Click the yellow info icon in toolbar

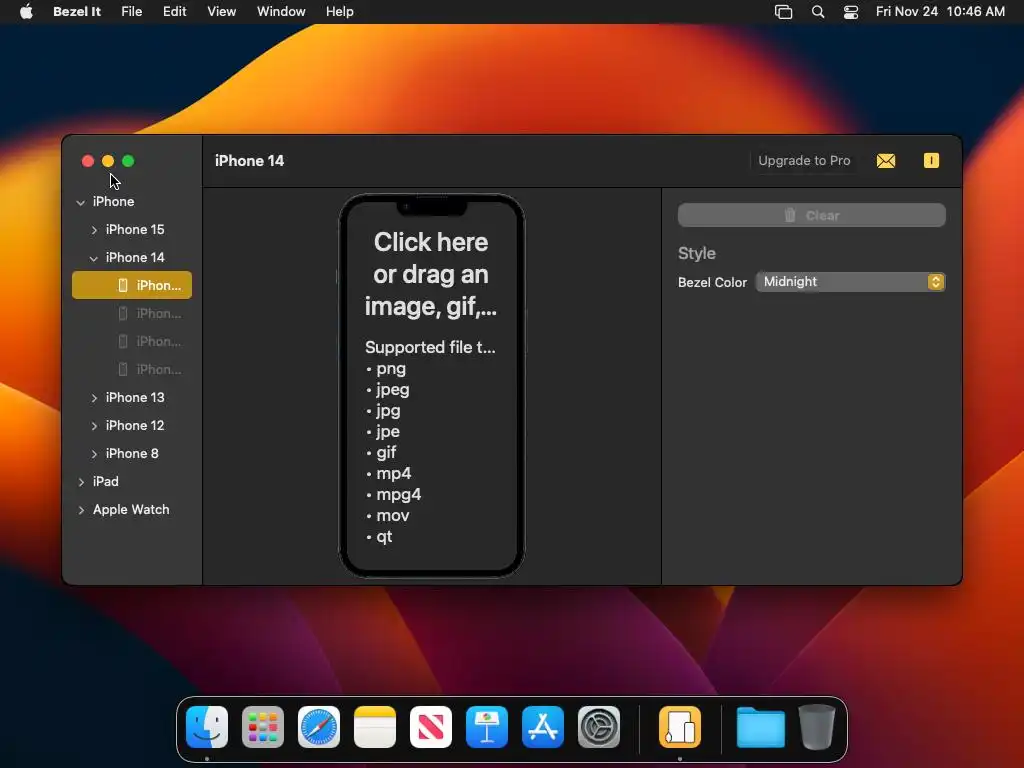click(931, 161)
